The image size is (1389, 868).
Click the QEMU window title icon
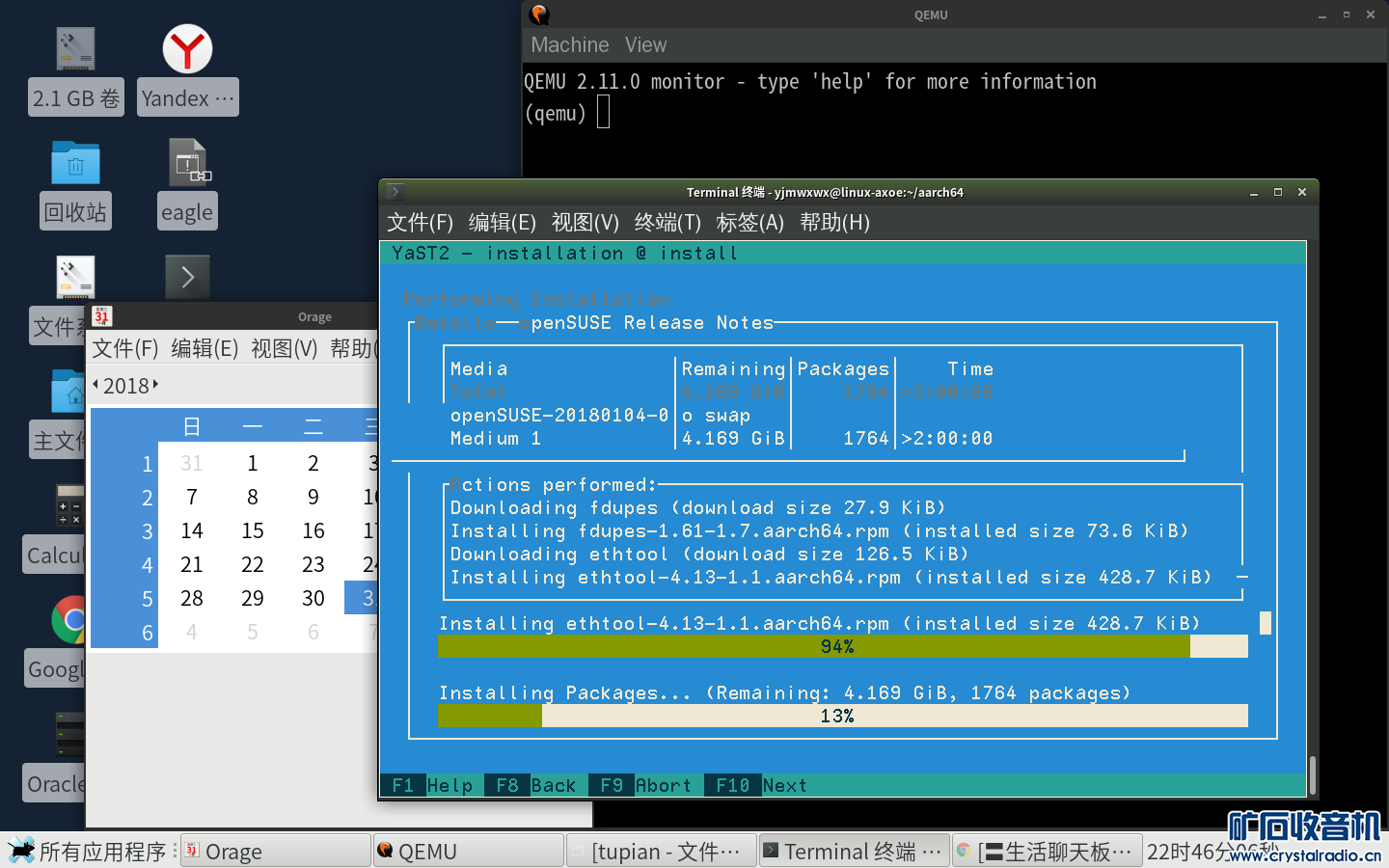(540, 14)
